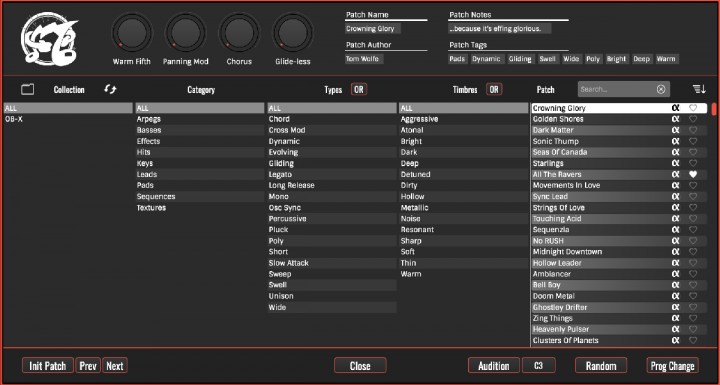Viewport: 720px width, 385px height.
Task: Select the Pads category
Action: (x=199, y=186)
